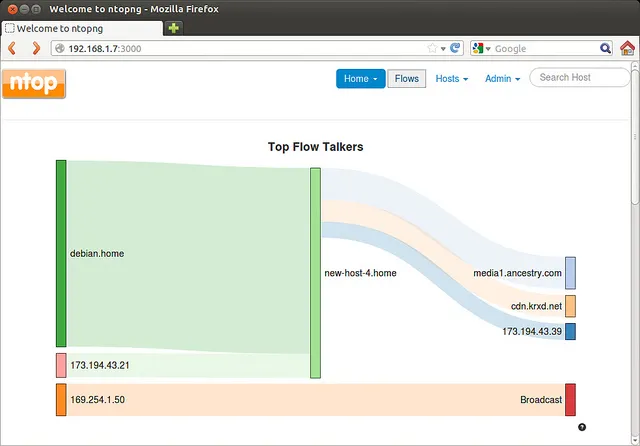Click the Firefox home icon
This screenshot has width=640, height=446.
click(x=627, y=48)
